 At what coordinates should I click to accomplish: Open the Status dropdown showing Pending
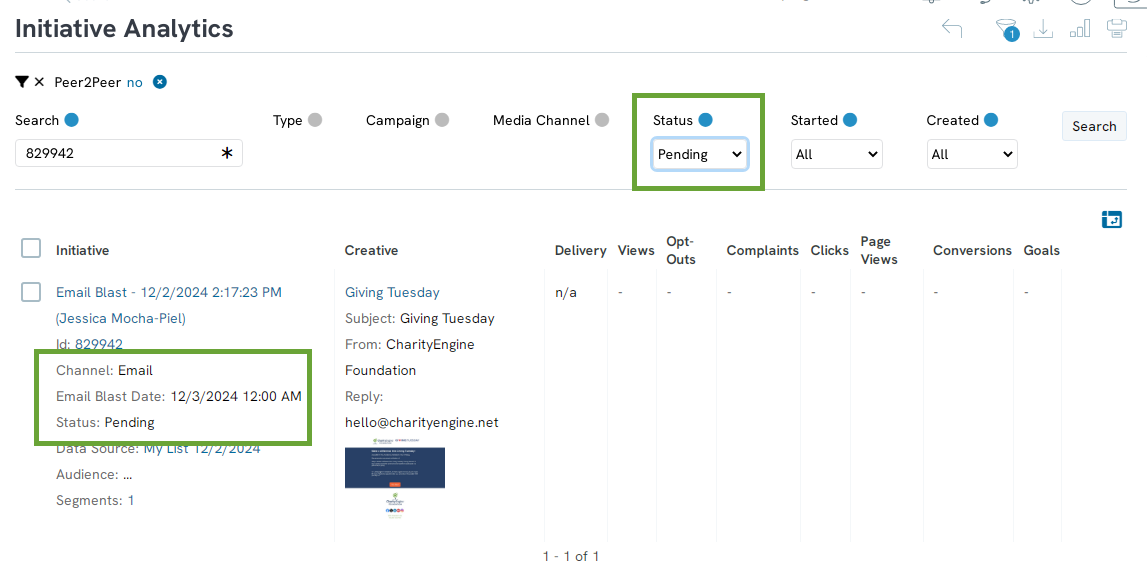pos(699,154)
